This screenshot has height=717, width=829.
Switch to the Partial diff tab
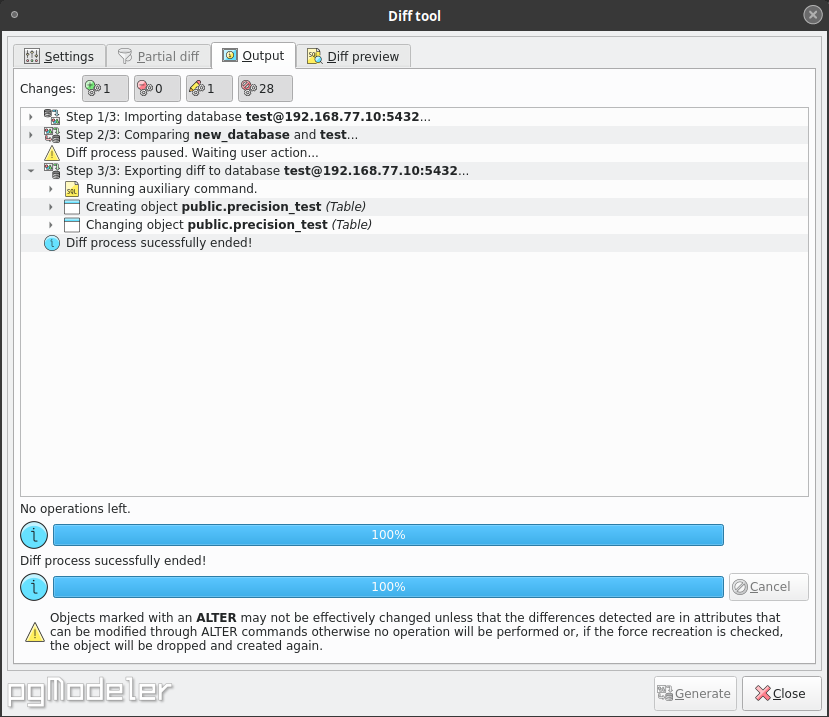point(158,56)
